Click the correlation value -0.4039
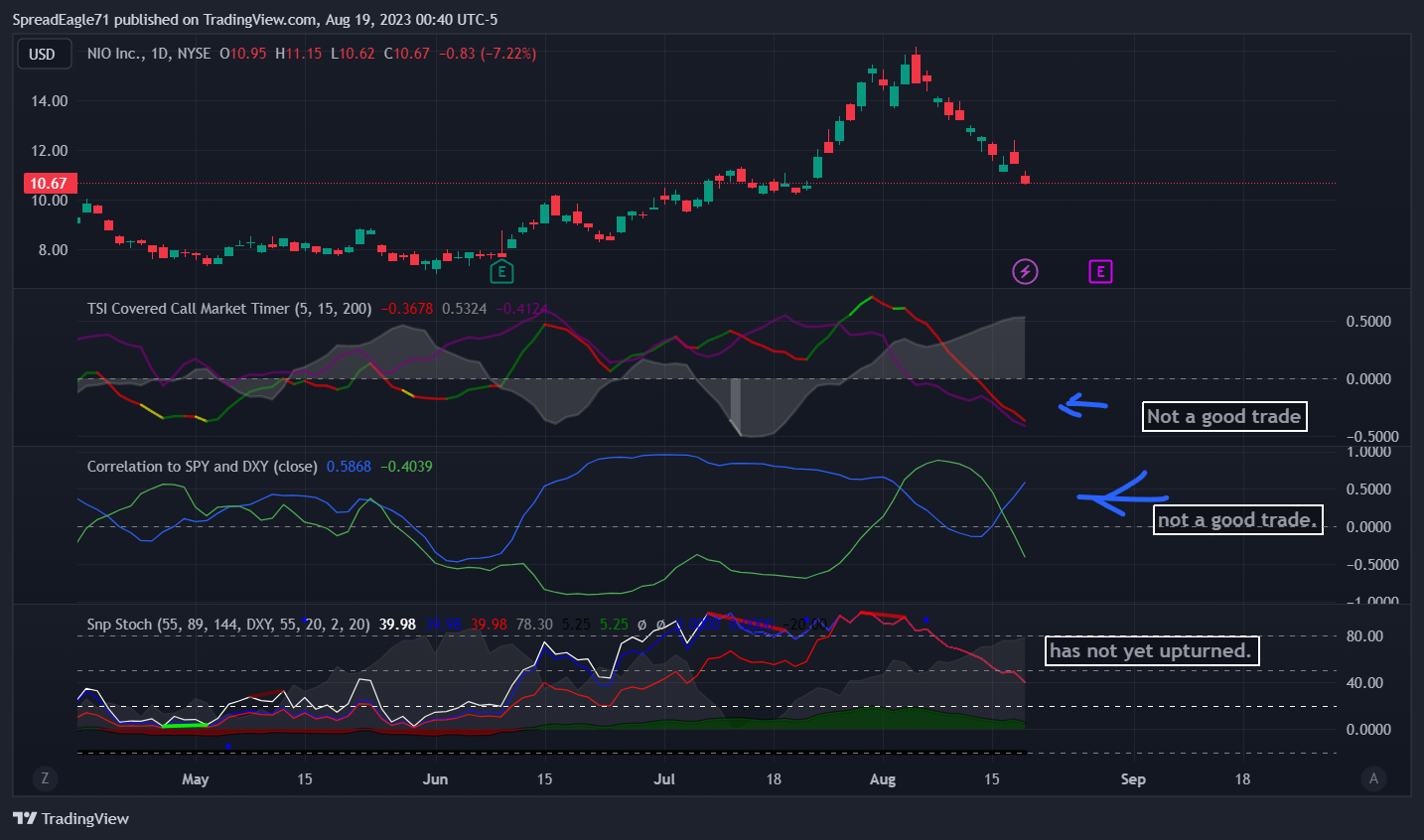1424x840 pixels. coord(406,467)
